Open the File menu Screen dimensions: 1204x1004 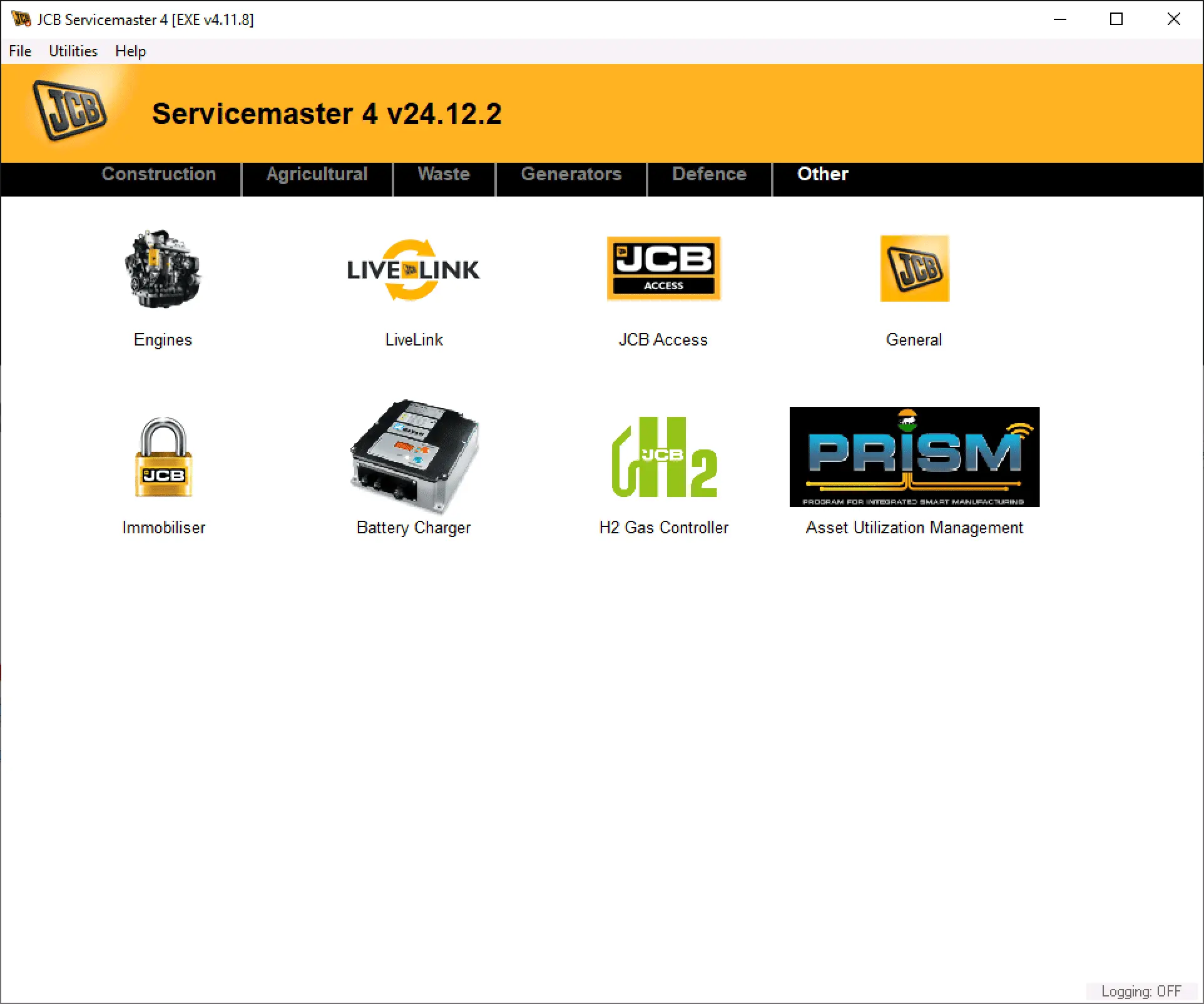(x=20, y=51)
